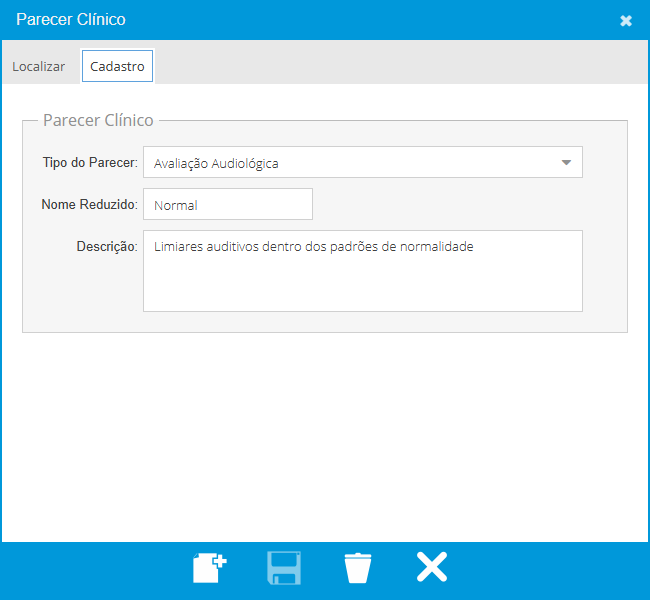Switch to the Localizar tab
650x600 pixels.
pos(39,67)
